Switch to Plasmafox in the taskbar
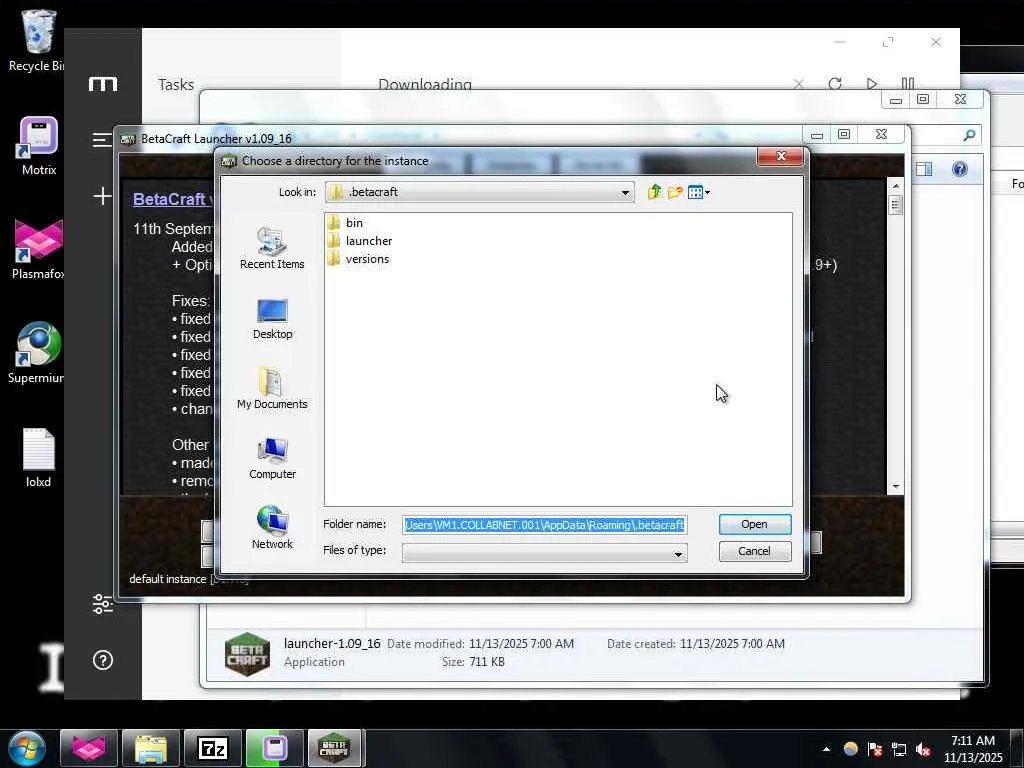1024x768 pixels. point(89,748)
